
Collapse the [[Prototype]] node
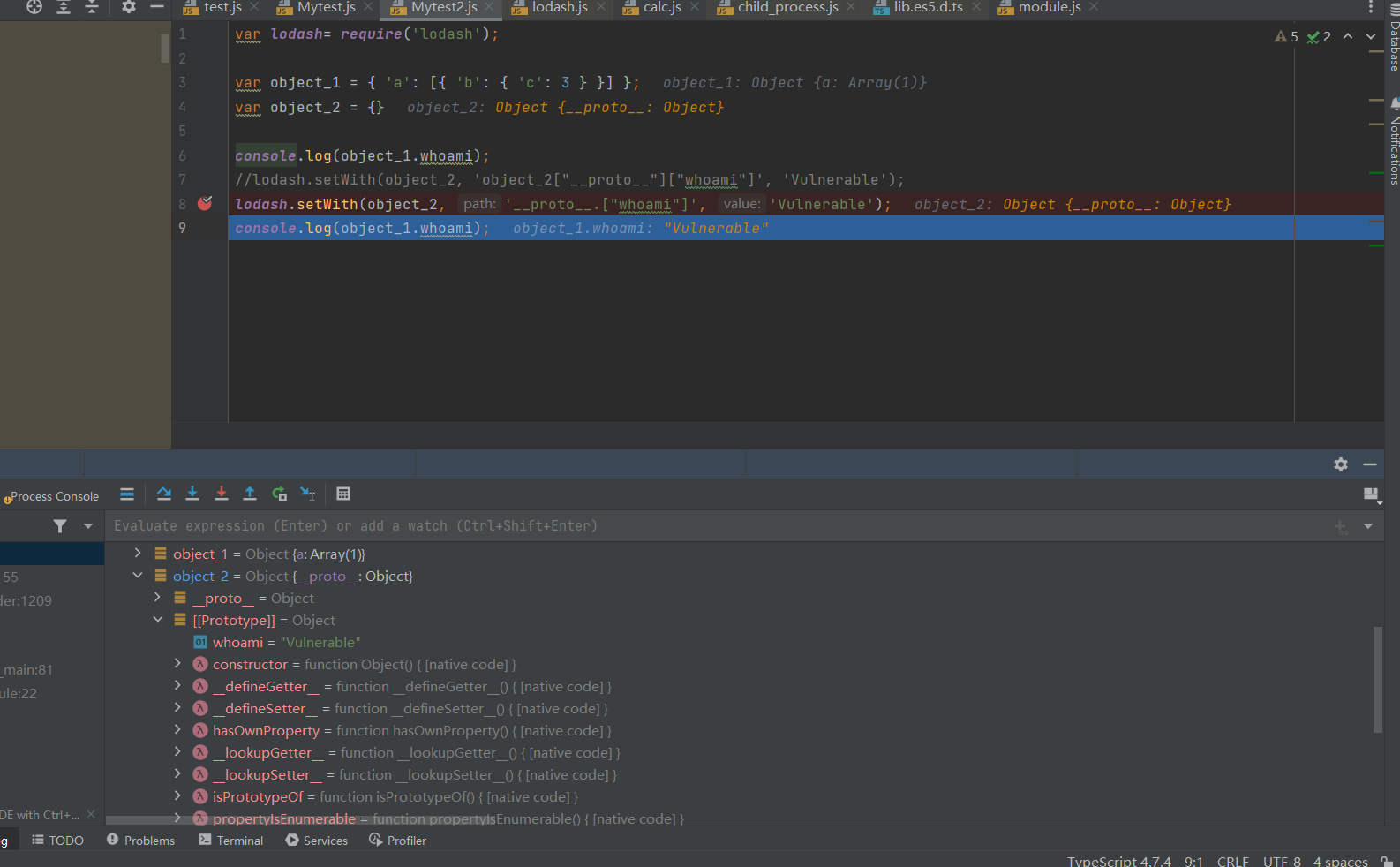[x=158, y=620]
